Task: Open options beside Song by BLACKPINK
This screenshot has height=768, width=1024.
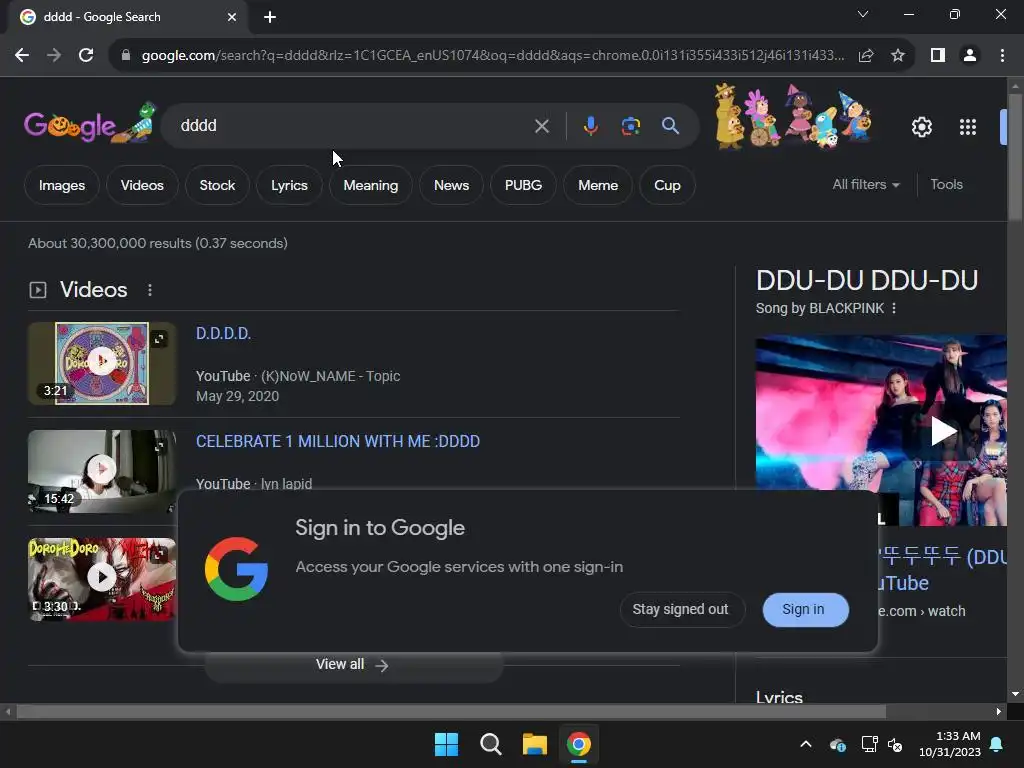Action: point(894,308)
